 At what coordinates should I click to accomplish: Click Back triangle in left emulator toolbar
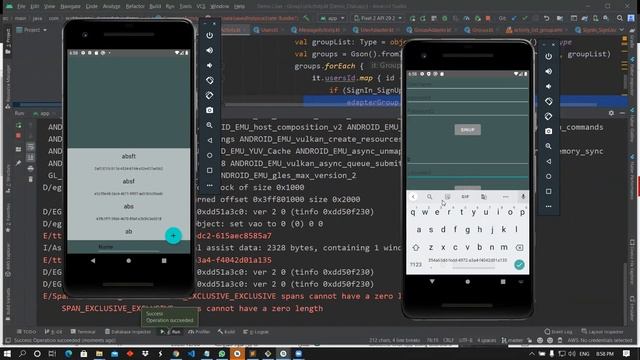[x=209, y=140]
